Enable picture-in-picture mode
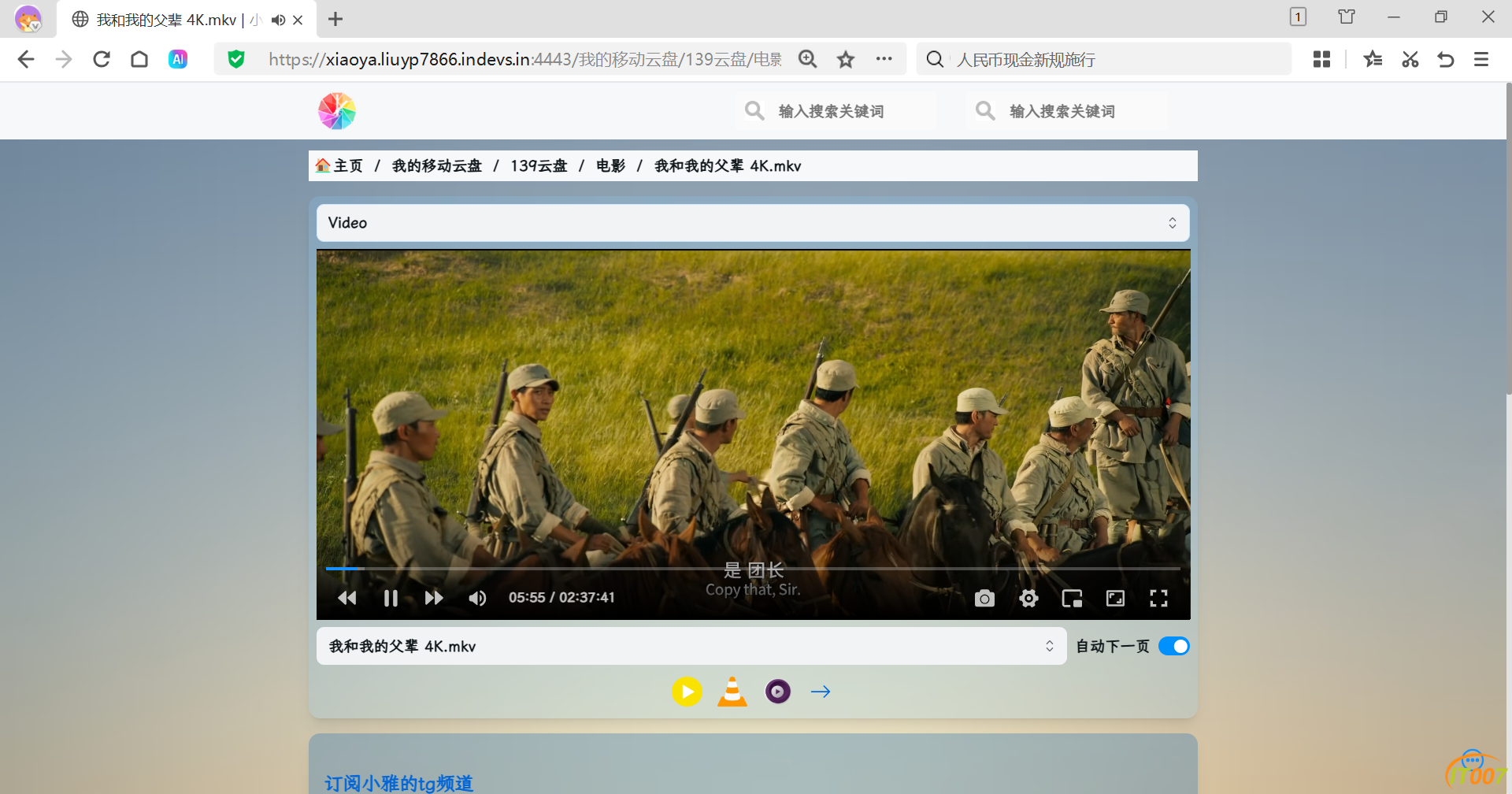Viewport: 1512px width, 794px height. (x=1072, y=599)
